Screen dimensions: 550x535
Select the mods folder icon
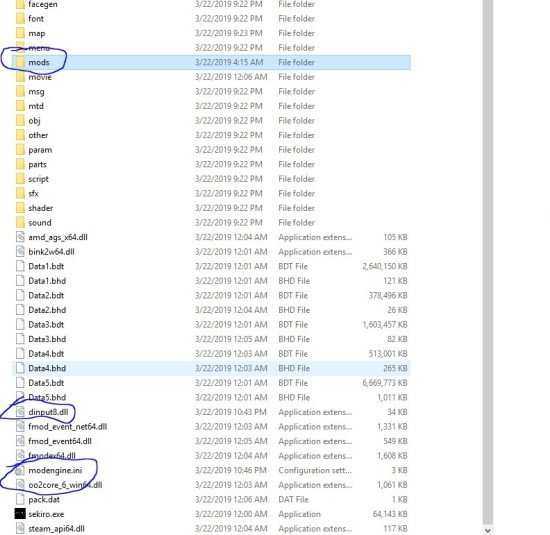pyautogui.click(x=20, y=62)
